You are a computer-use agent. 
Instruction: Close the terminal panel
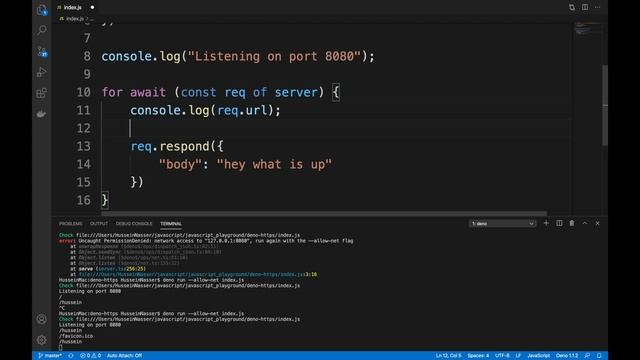click(598, 223)
